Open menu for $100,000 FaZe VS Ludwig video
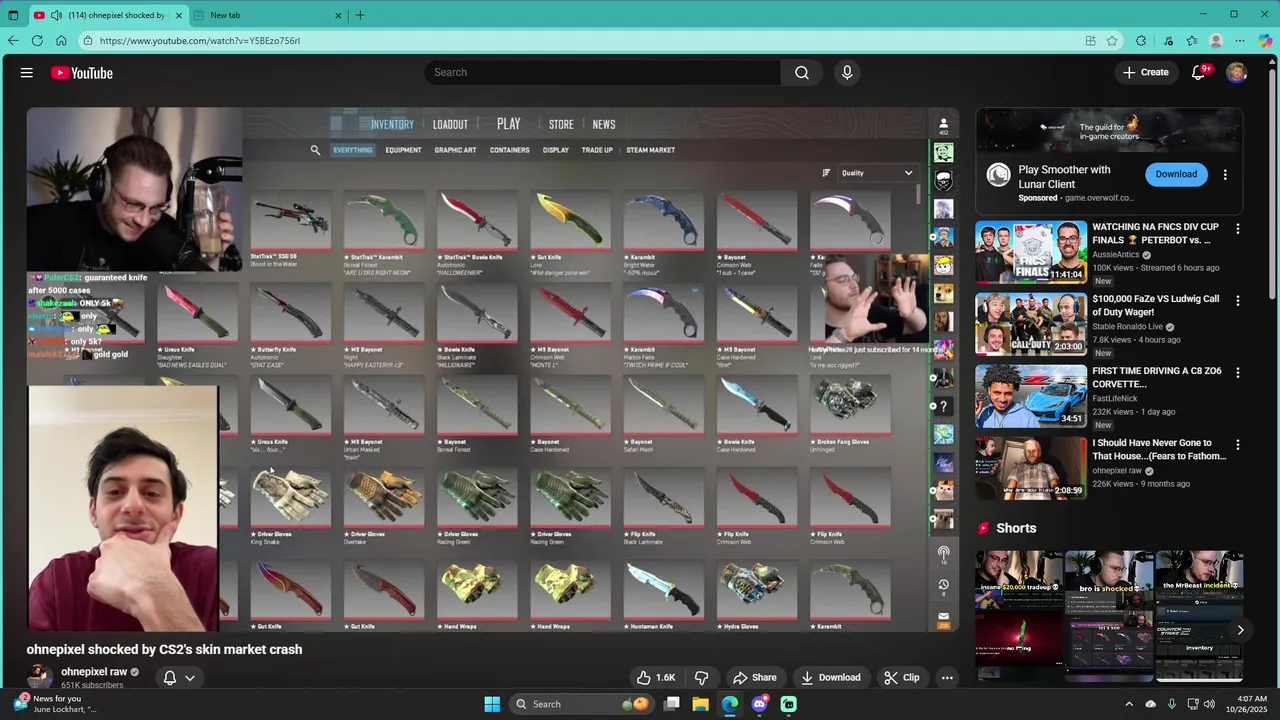1280x720 pixels. (1238, 301)
